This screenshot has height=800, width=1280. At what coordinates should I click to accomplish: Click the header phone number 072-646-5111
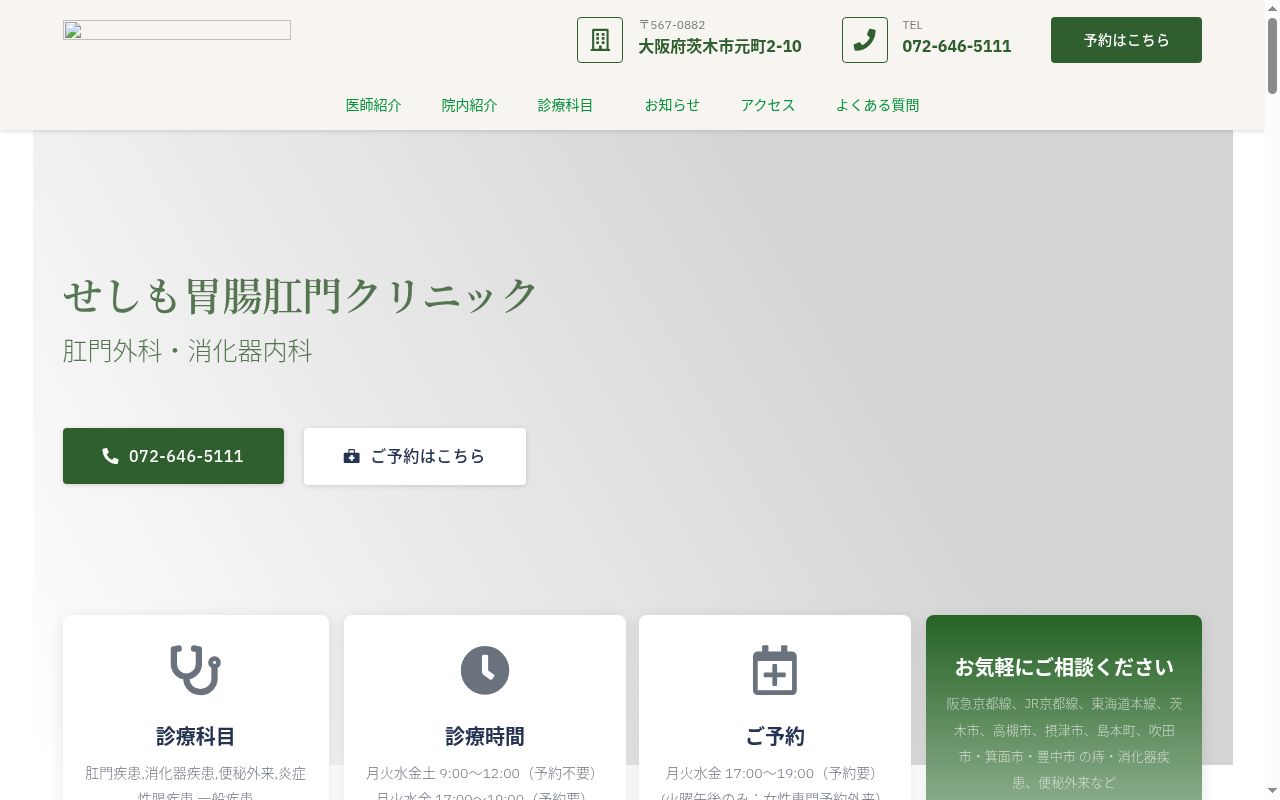point(957,46)
